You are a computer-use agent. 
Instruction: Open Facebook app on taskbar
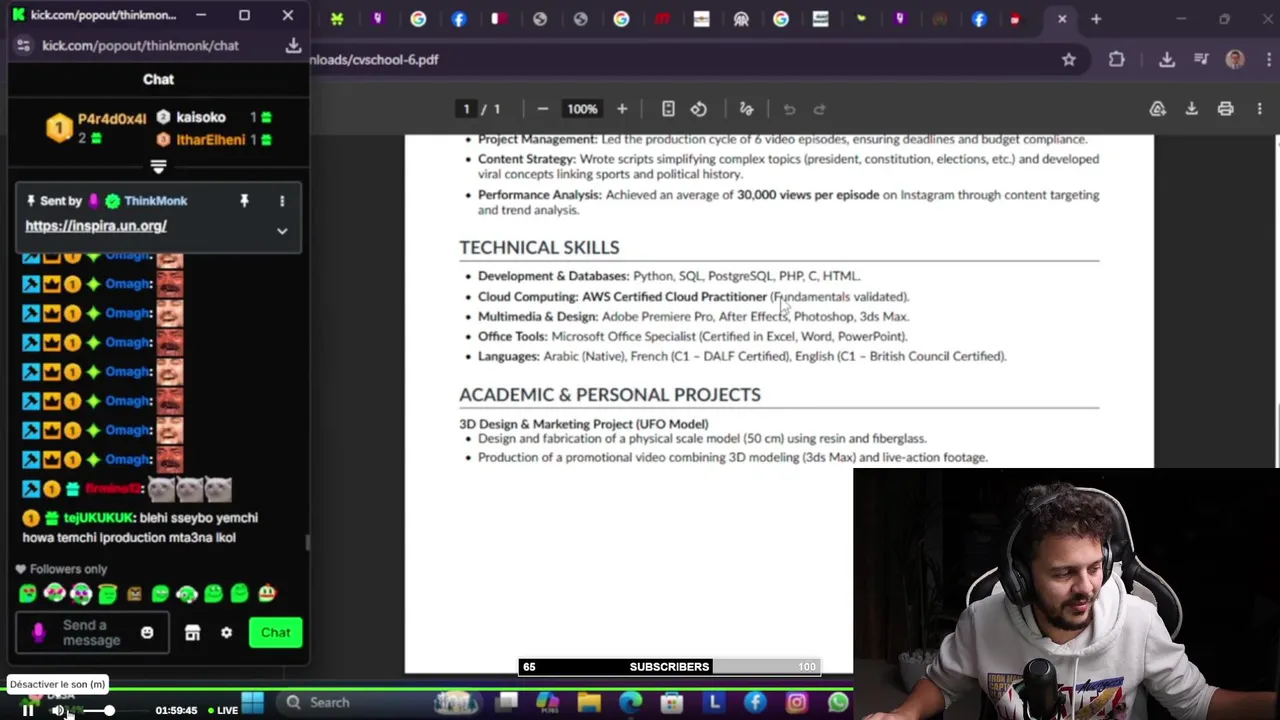click(755, 703)
